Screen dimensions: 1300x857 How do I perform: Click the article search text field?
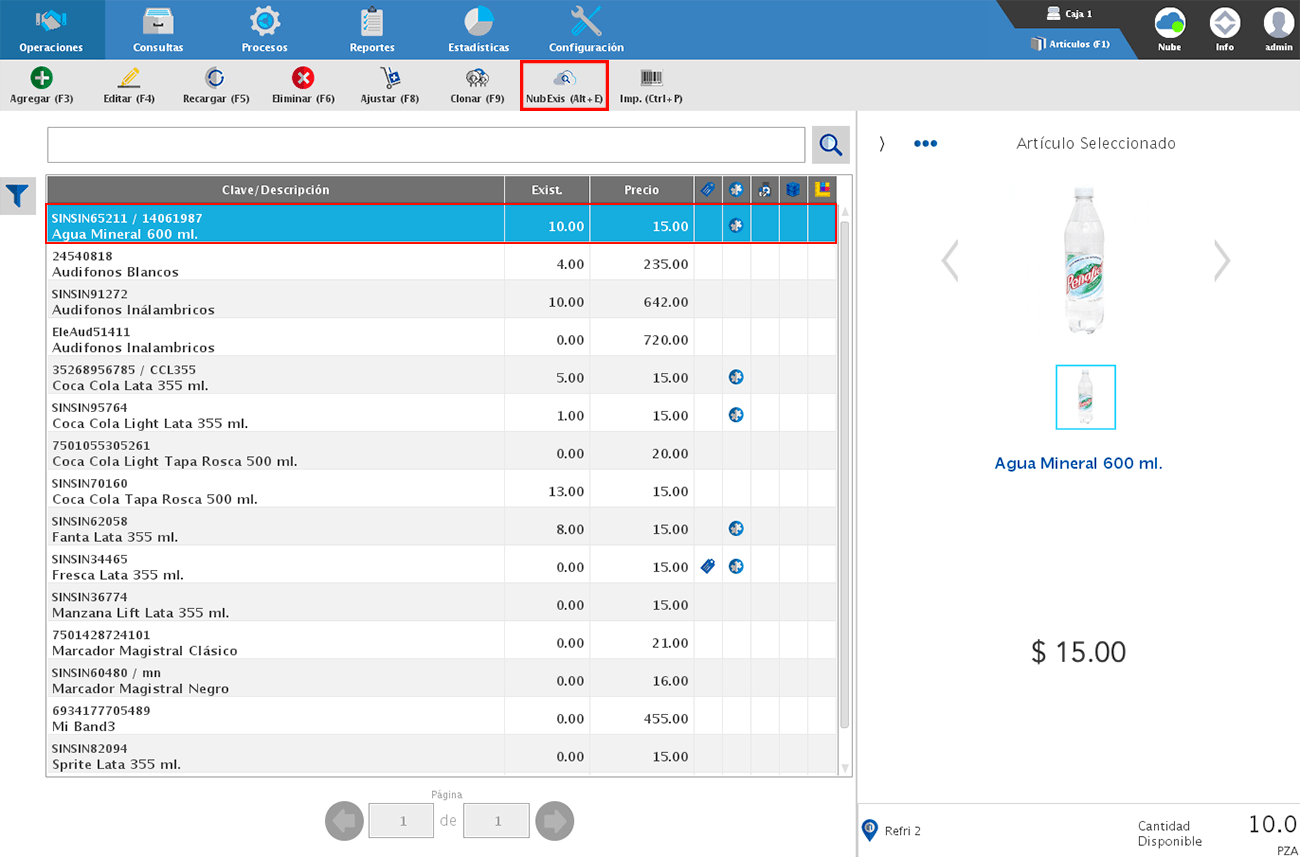425,145
